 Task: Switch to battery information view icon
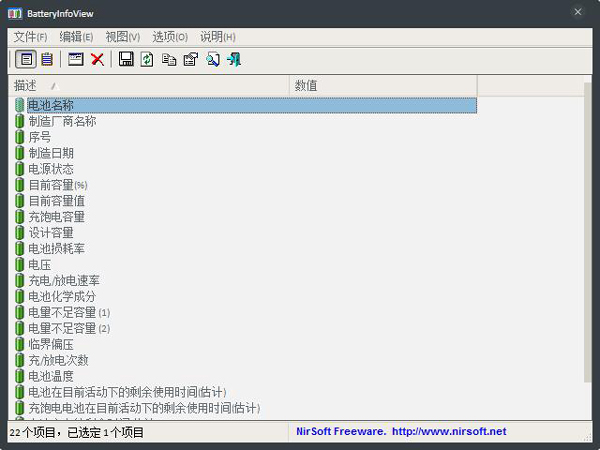click(26, 59)
